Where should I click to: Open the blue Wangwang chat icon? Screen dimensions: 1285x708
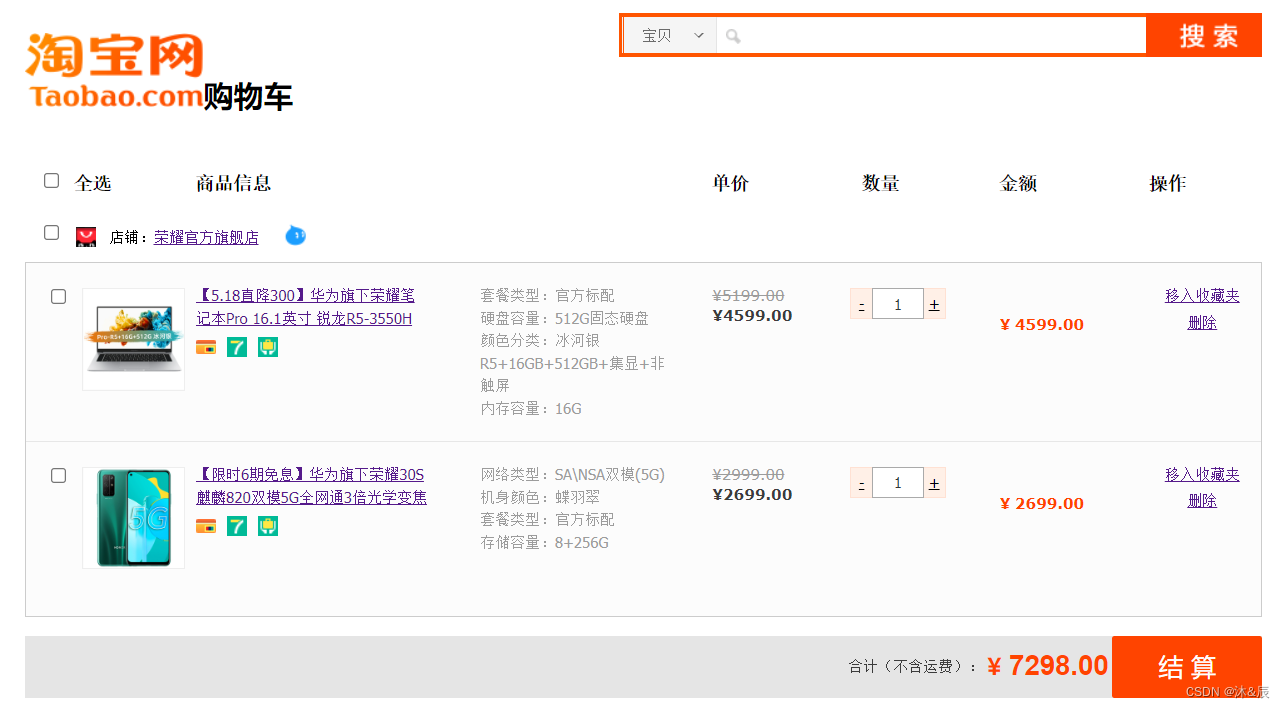pyautogui.click(x=295, y=236)
